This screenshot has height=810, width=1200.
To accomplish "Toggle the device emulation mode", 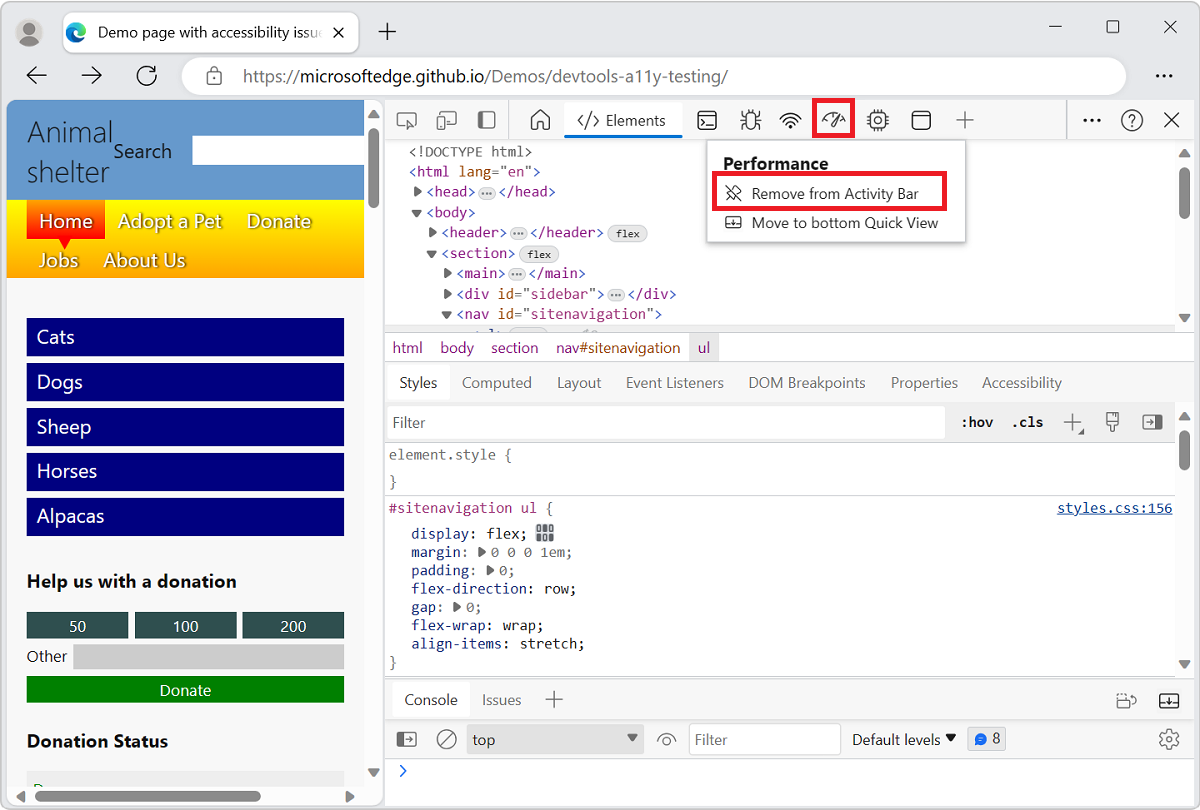I will coord(445,119).
